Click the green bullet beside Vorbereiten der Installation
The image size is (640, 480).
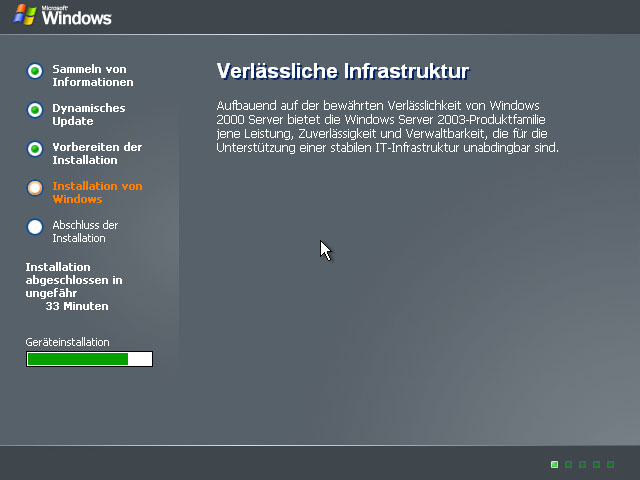click(35, 149)
